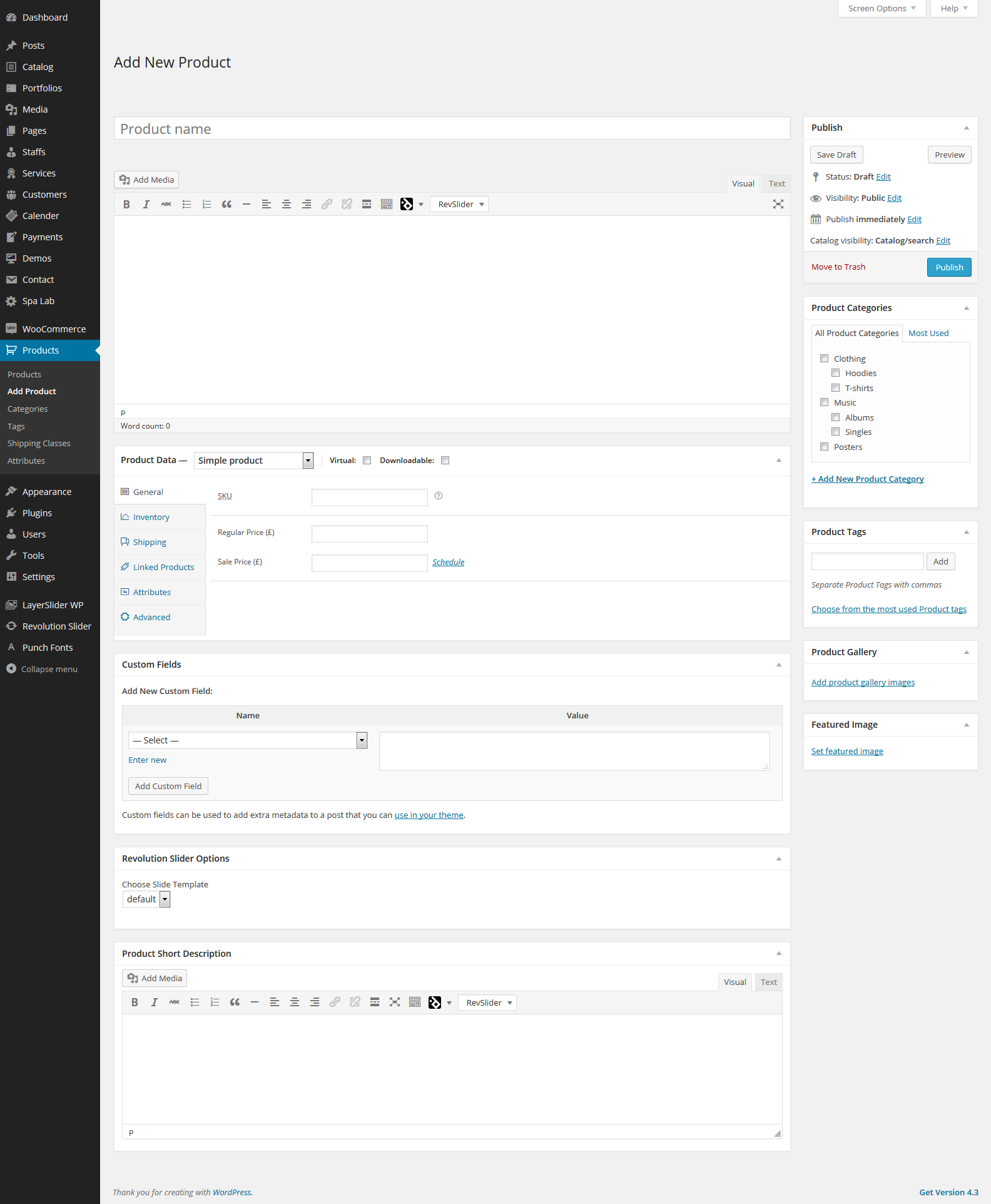This screenshot has width=991, height=1204.
Task: Click insert link icon in main editor
Action: 327,205
